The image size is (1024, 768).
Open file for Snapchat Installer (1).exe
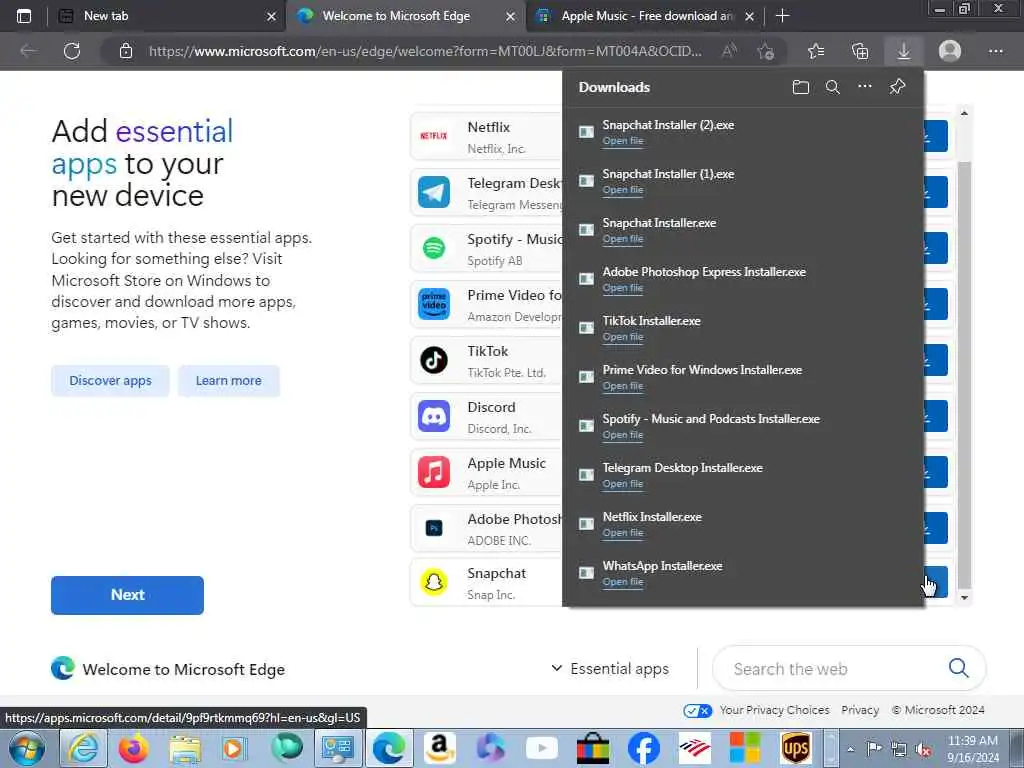coord(623,190)
